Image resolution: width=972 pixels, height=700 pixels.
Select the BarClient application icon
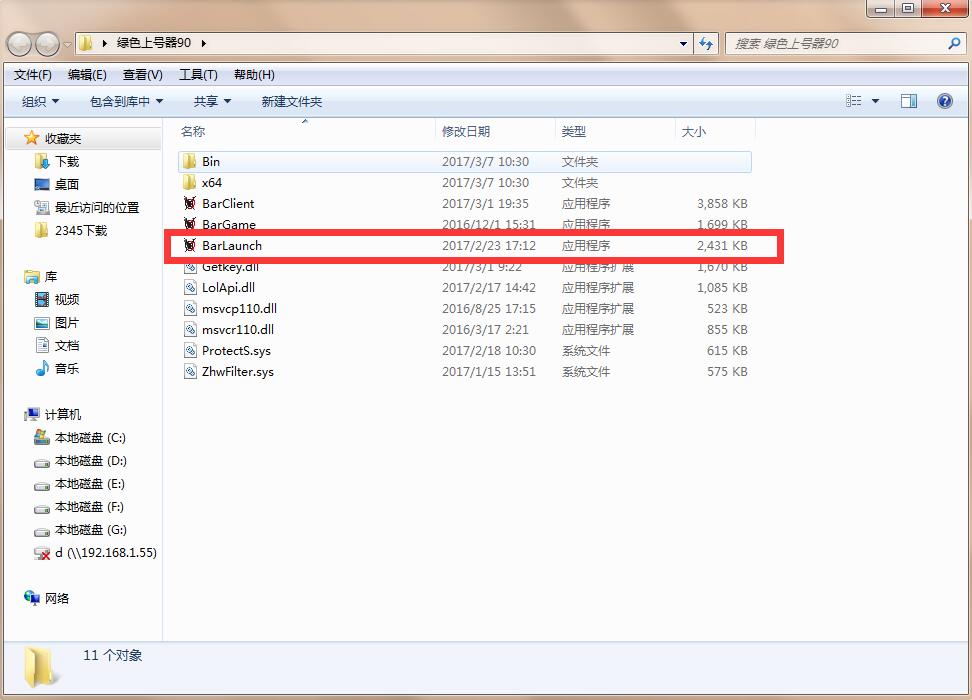(190, 203)
